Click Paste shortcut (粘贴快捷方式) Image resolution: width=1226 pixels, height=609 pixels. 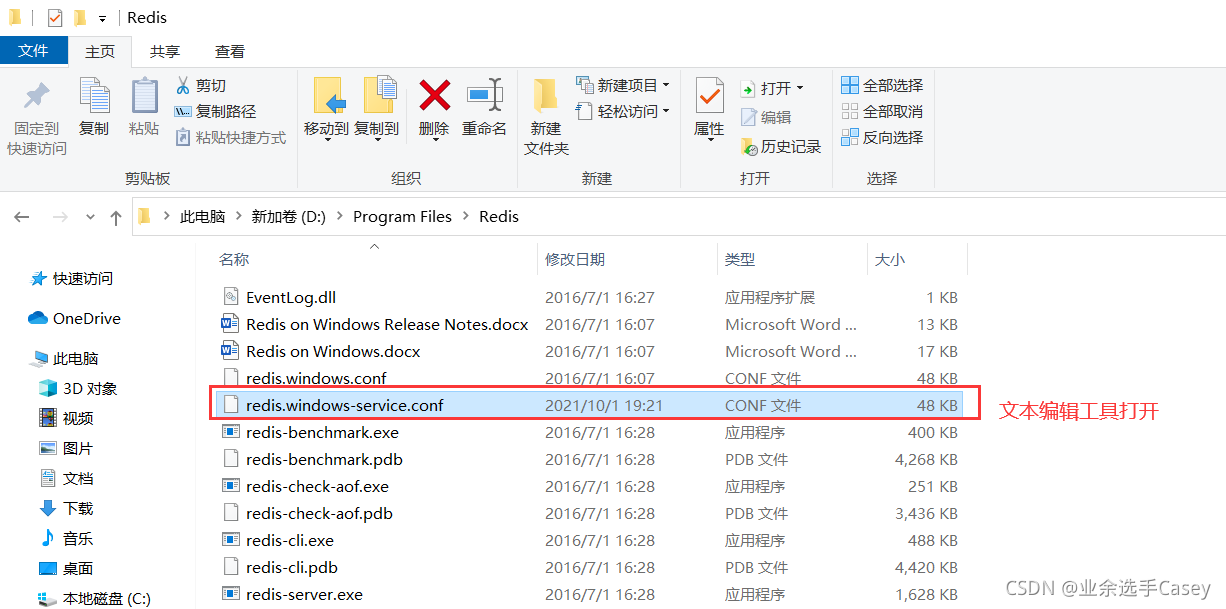pos(231,137)
